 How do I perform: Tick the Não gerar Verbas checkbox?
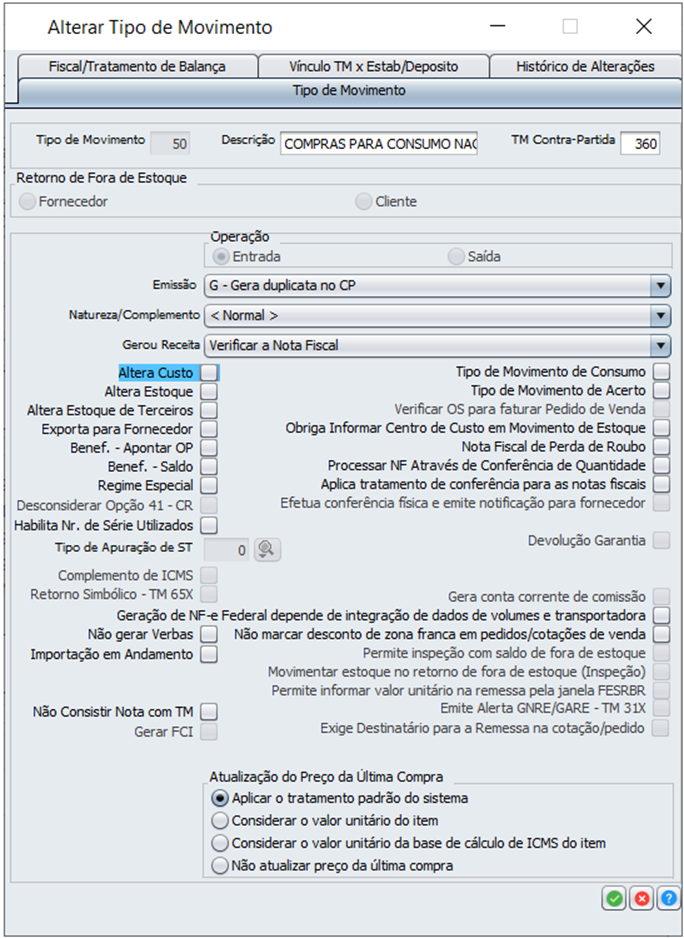point(209,634)
